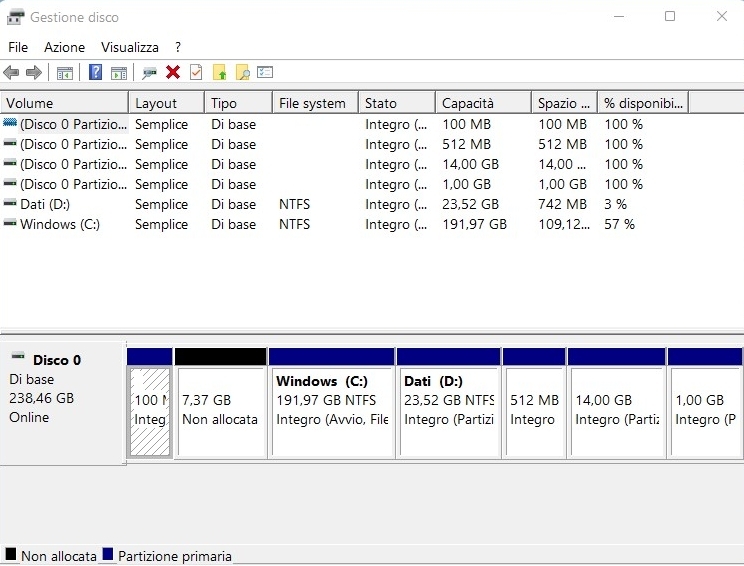Image resolution: width=744 pixels, height=566 pixels.
Task: Select the 7,37 GB Non allocata block
Action: [221, 403]
